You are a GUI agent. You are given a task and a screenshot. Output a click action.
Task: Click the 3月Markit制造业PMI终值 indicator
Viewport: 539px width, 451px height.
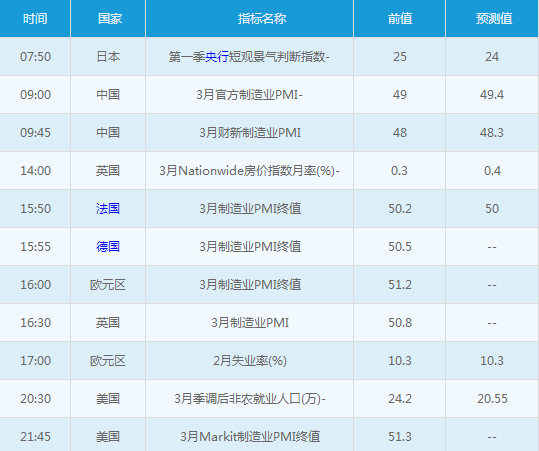coord(250,437)
